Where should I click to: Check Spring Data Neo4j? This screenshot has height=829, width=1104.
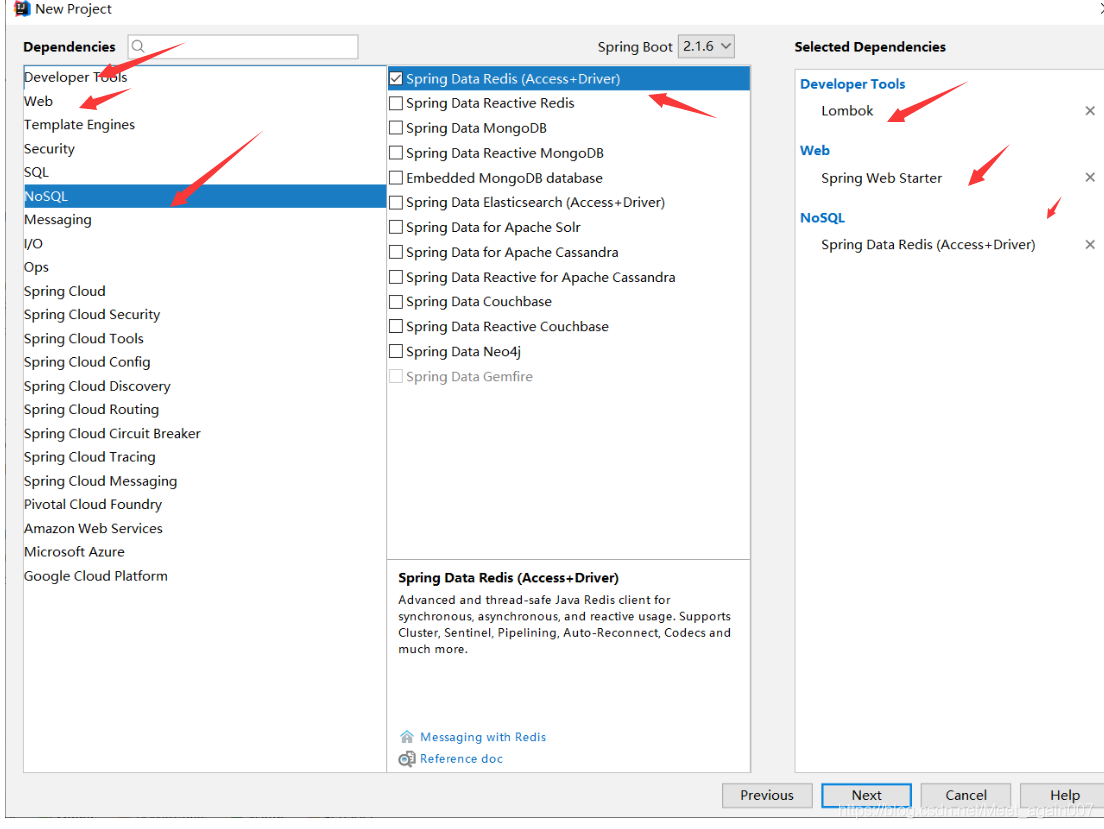tap(396, 351)
